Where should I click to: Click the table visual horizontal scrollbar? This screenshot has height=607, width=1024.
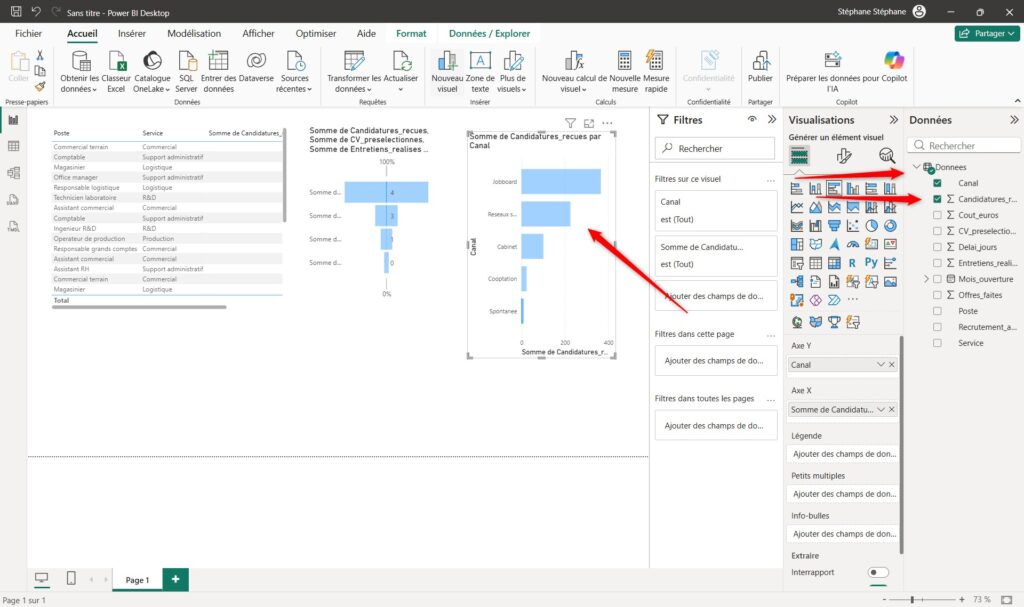coord(139,307)
